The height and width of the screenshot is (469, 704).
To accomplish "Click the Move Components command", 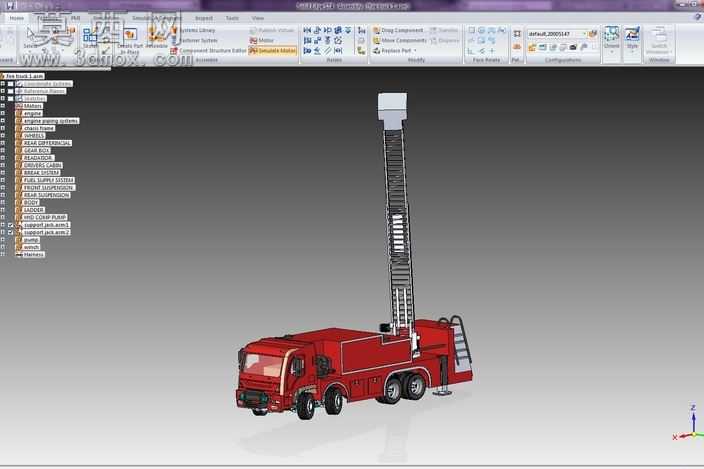I will pyautogui.click(x=399, y=40).
